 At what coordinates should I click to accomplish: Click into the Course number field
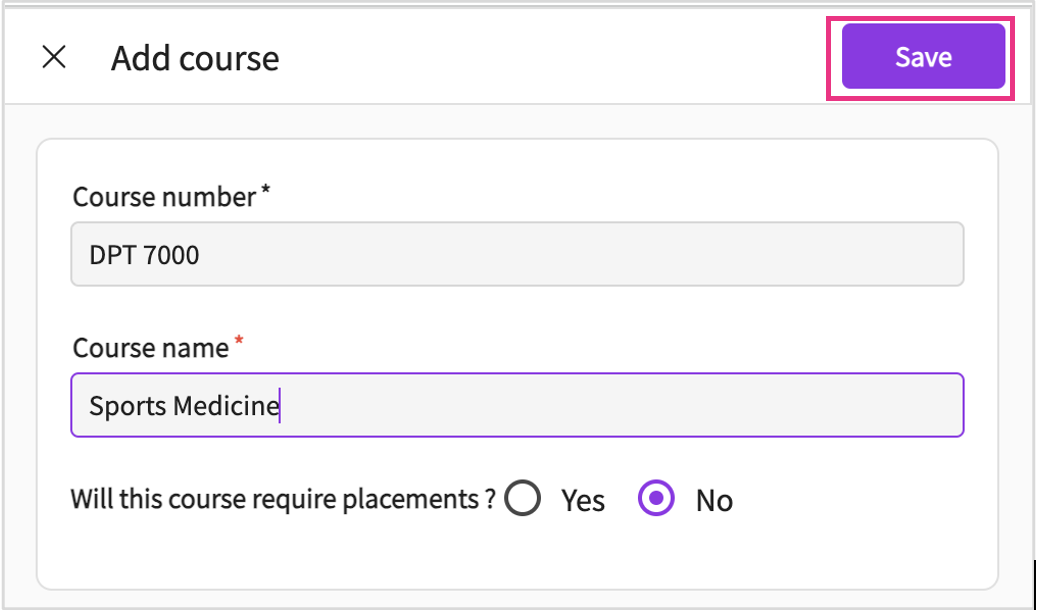517,255
